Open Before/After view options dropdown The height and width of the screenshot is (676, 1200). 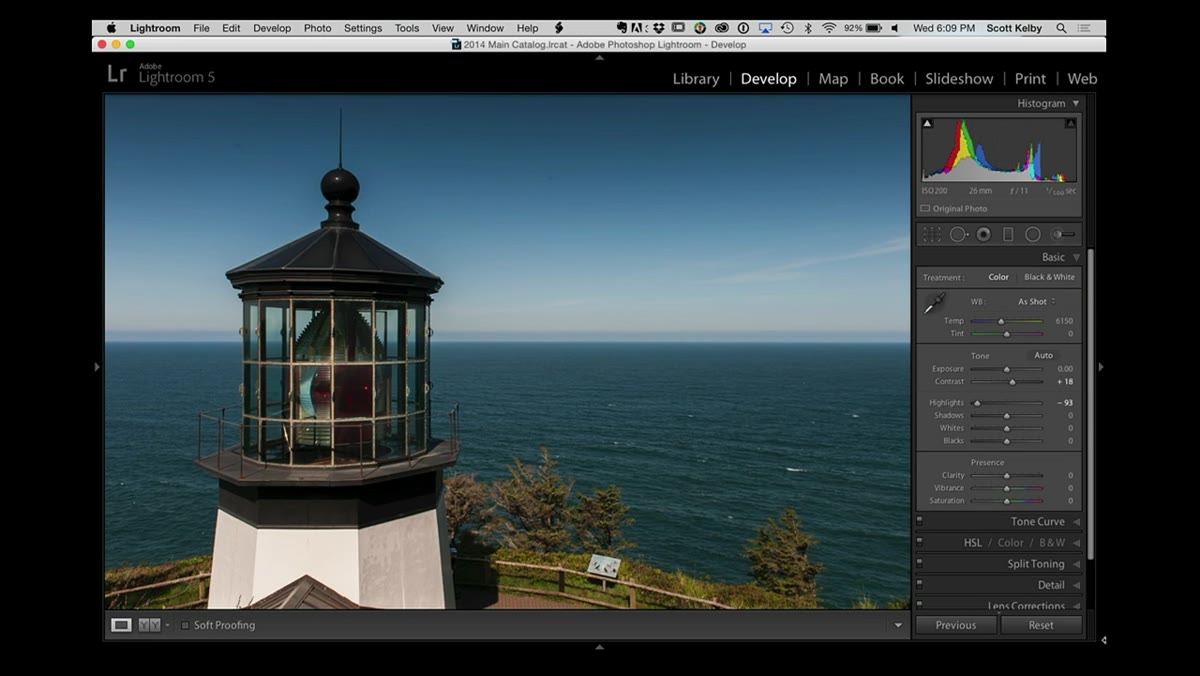point(167,625)
